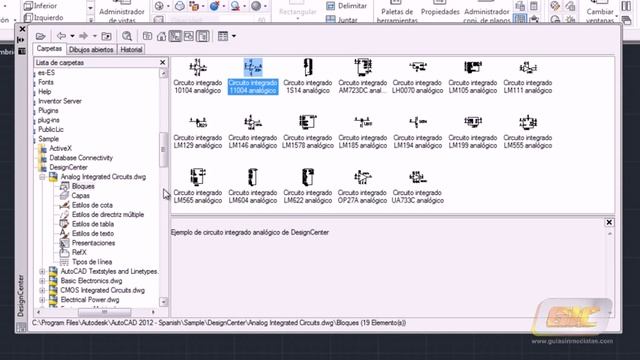Close the description pane with its X

(609, 222)
